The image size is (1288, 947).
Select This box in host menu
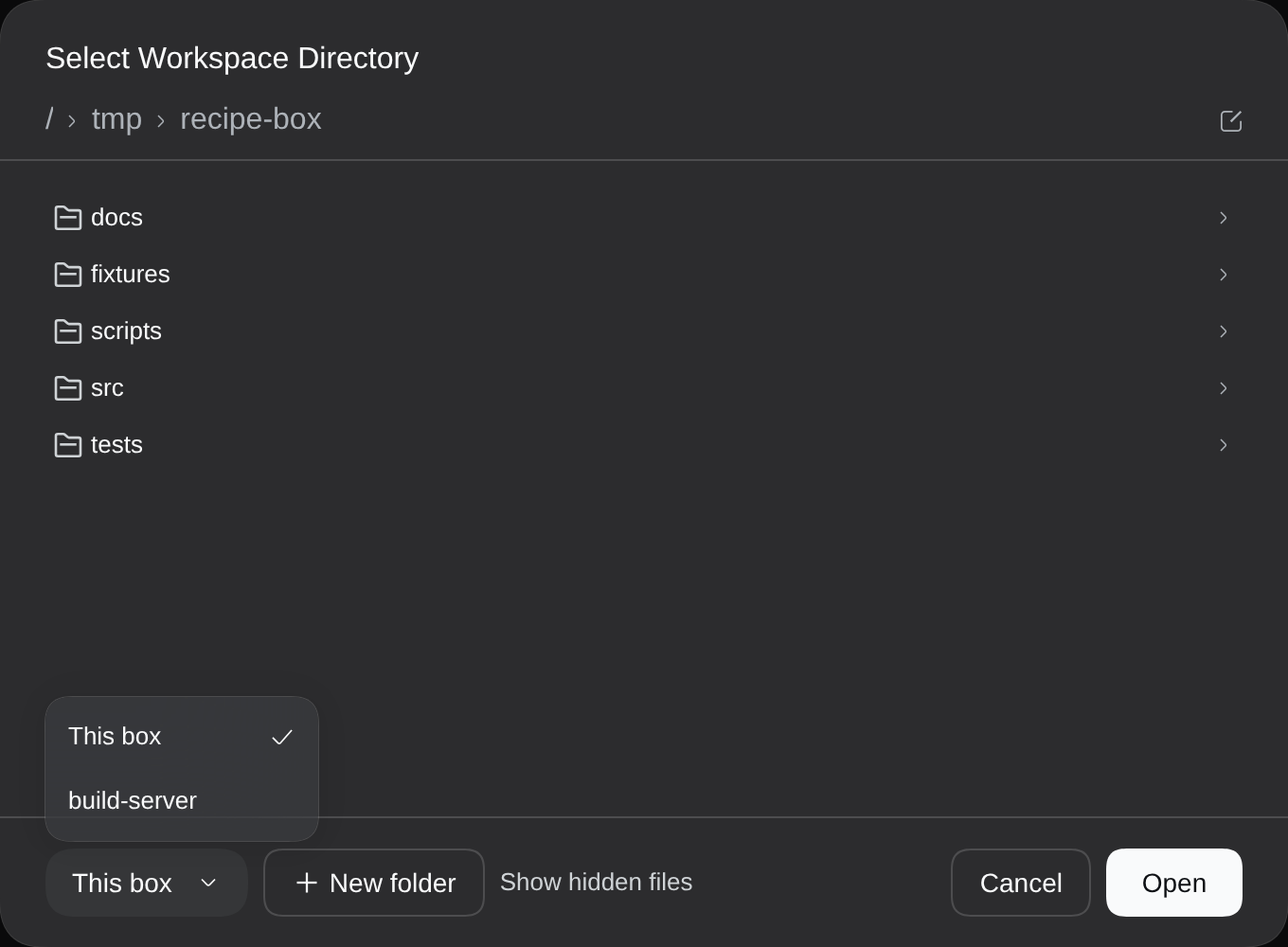point(182,737)
